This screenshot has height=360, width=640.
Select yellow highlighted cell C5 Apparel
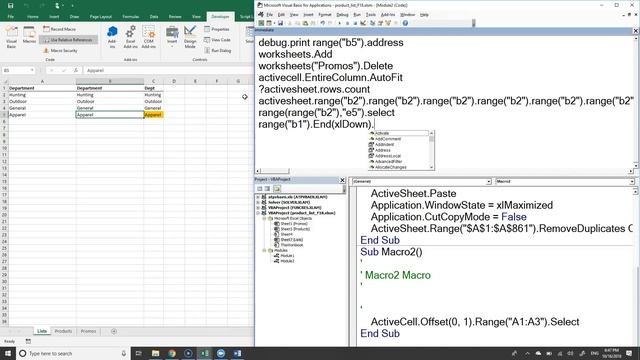click(153, 115)
